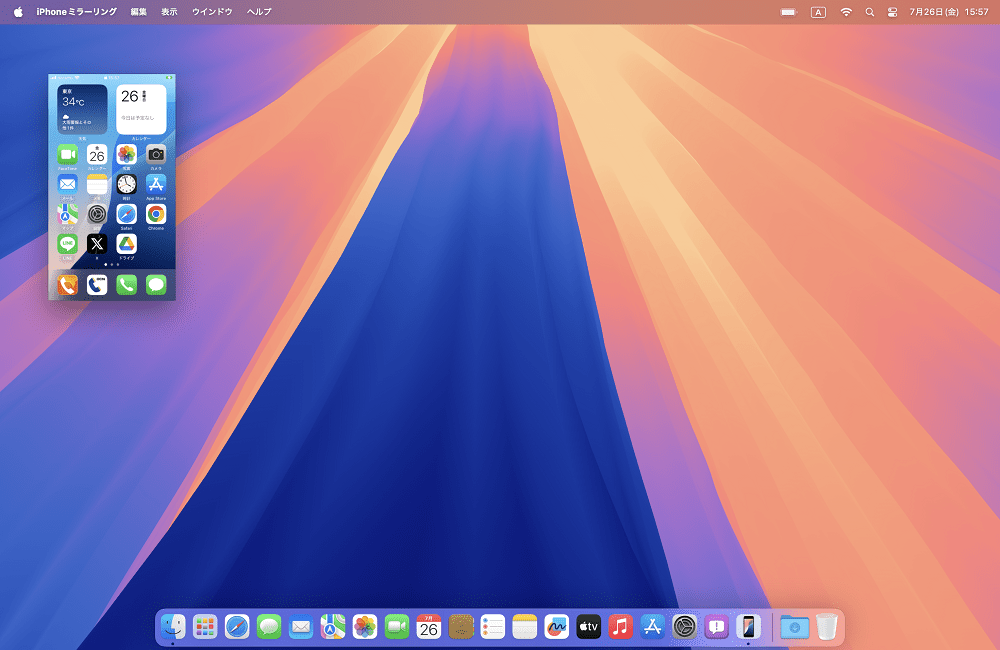1000x650 pixels.
Task: Tap the orange phone app in iPhone dock
Action: pos(68,284)
